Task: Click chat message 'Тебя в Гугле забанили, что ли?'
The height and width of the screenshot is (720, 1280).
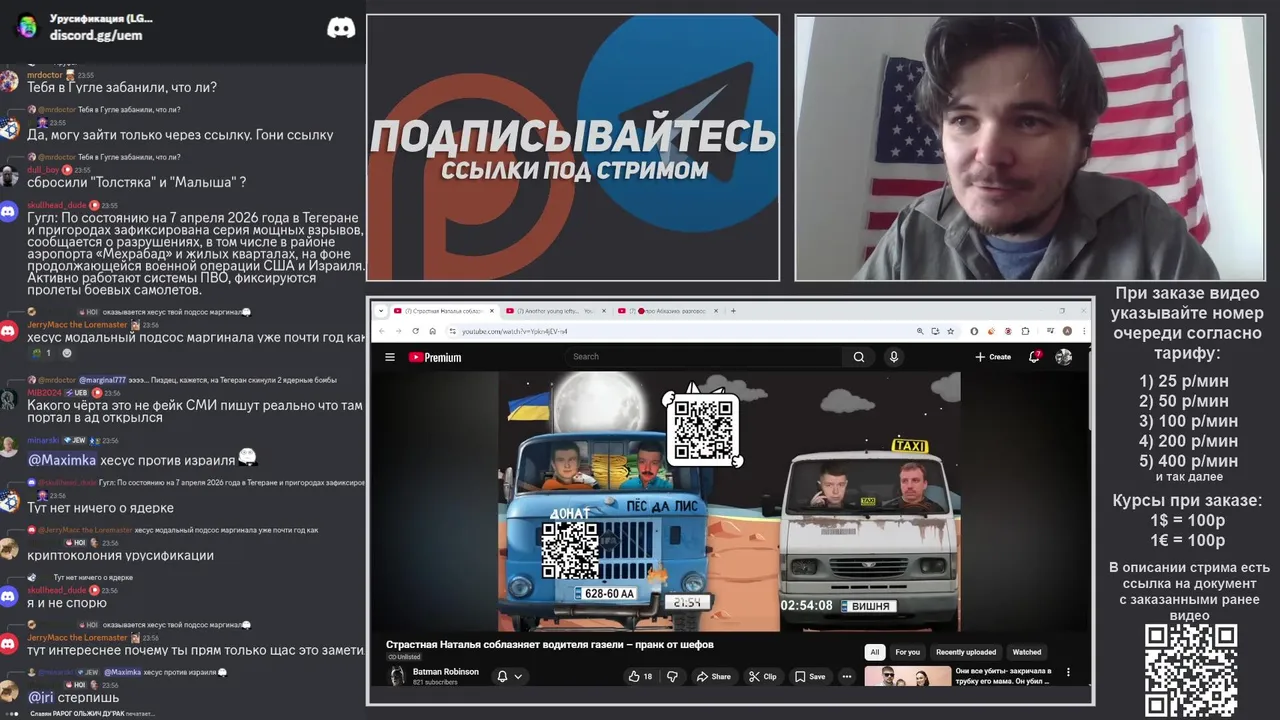Action: (122, 88)
